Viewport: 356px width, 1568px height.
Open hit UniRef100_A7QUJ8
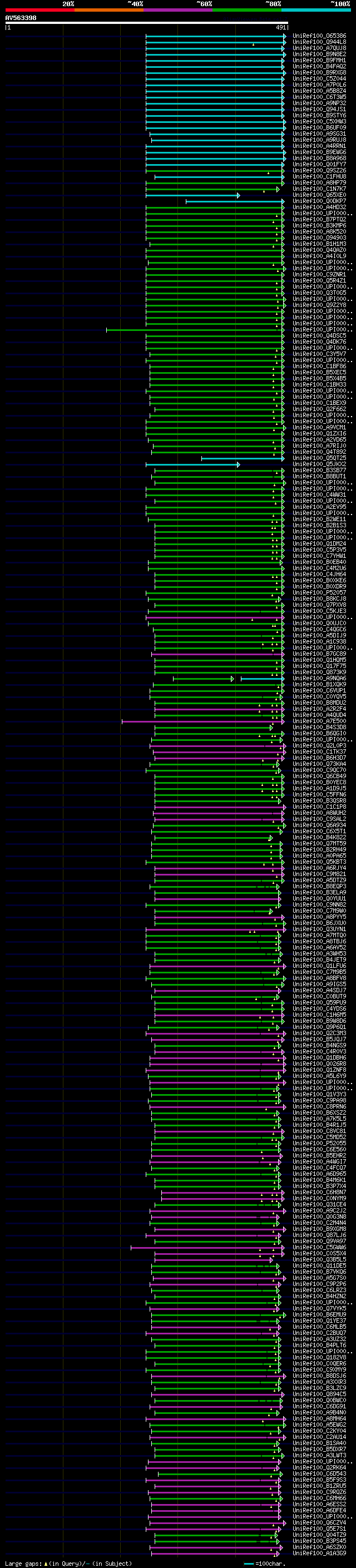point(319,48)
